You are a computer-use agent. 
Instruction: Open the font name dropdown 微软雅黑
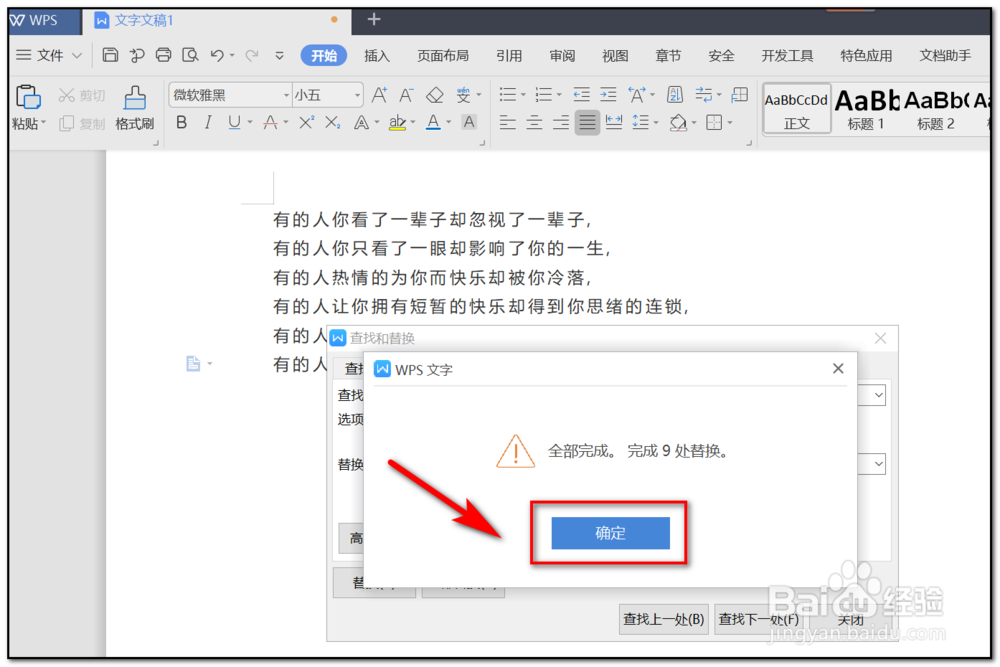coord(286,96)
